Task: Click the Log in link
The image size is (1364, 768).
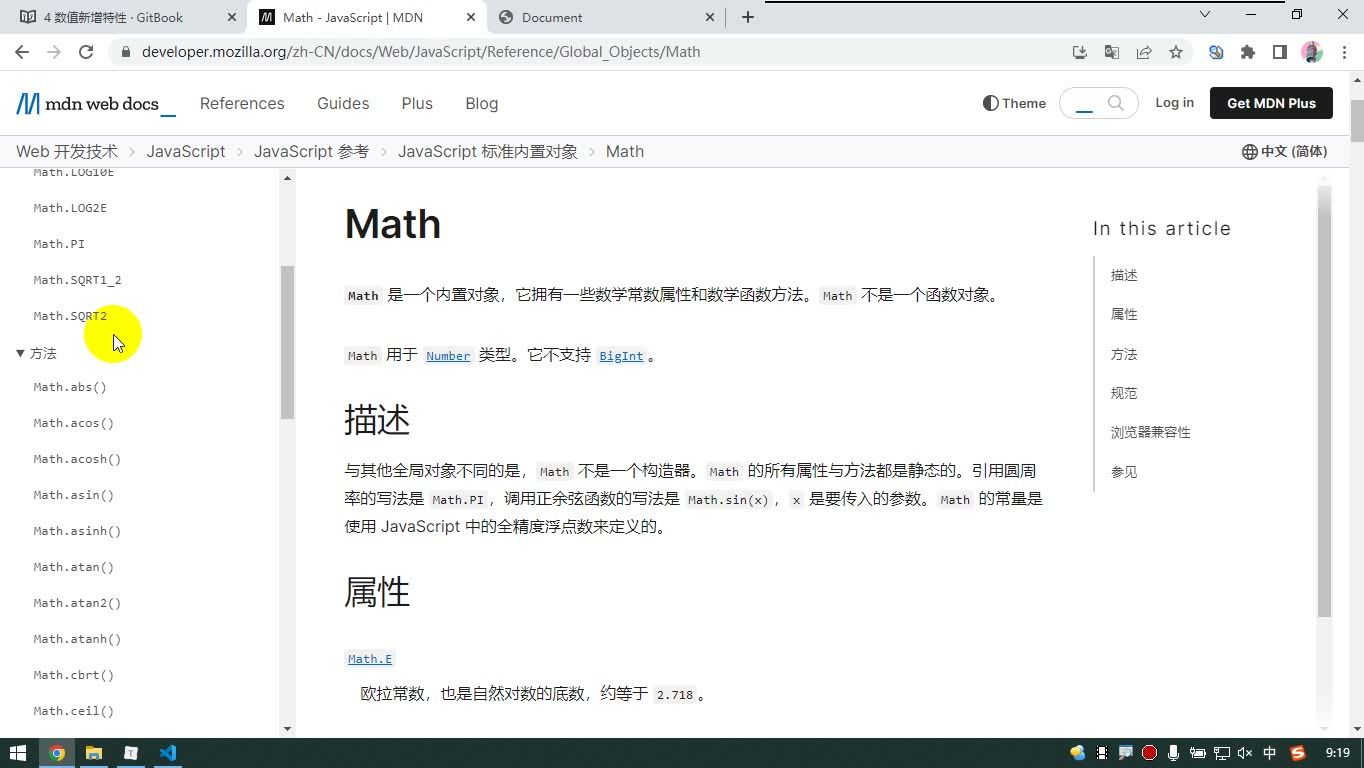Action: [x=1174, y=103]
